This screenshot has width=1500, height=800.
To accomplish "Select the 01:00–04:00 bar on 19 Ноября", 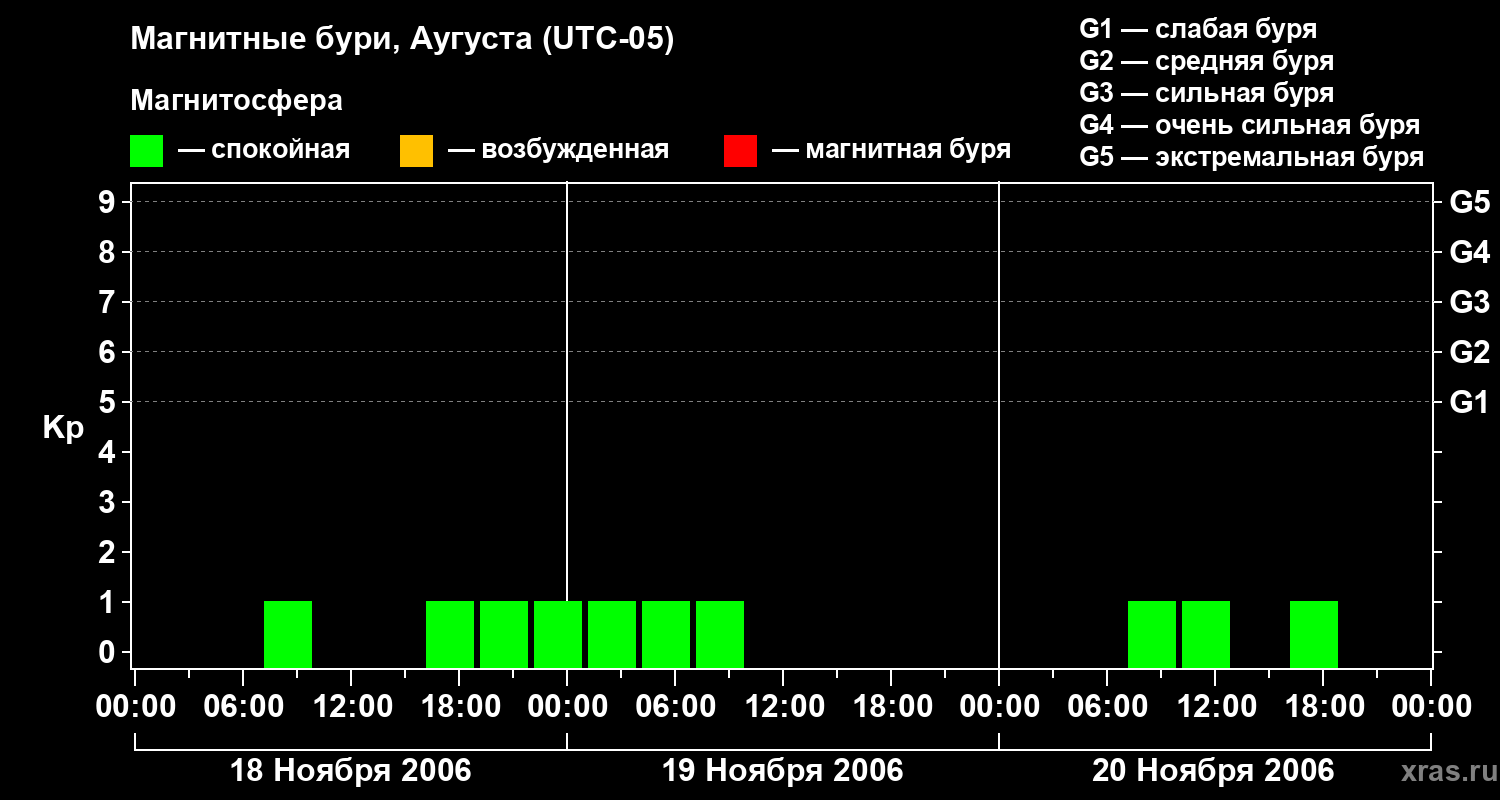I will tap(612, 634).
